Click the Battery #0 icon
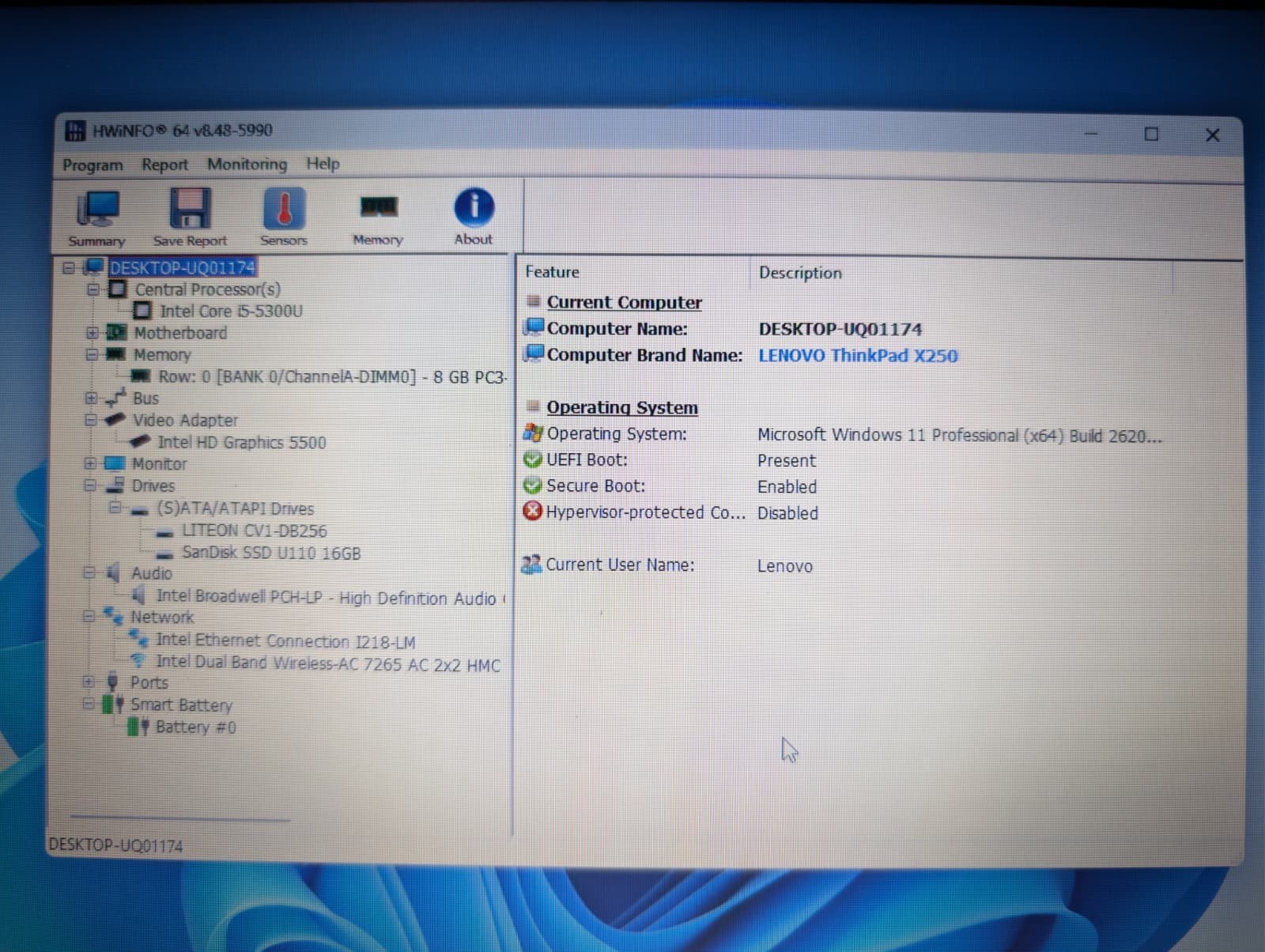 pyautogui.click(x=138, y=726)
